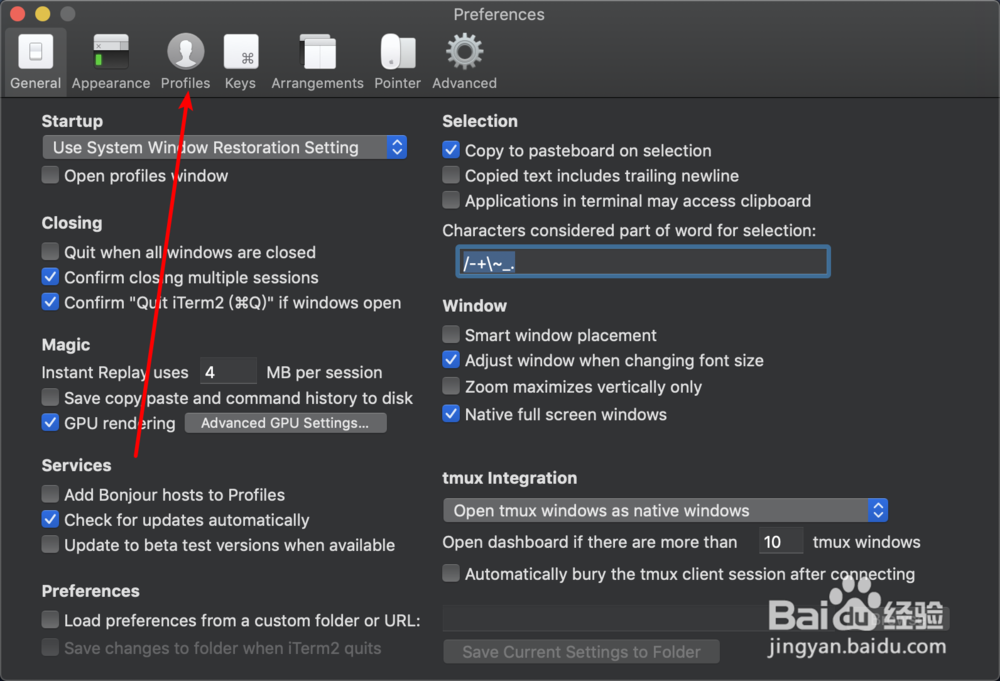The height and width of the screenshot is (681, 1000).
Task: Uncheck Confirm Quit iTerm2 if windows open
Action: pos(50,302)
